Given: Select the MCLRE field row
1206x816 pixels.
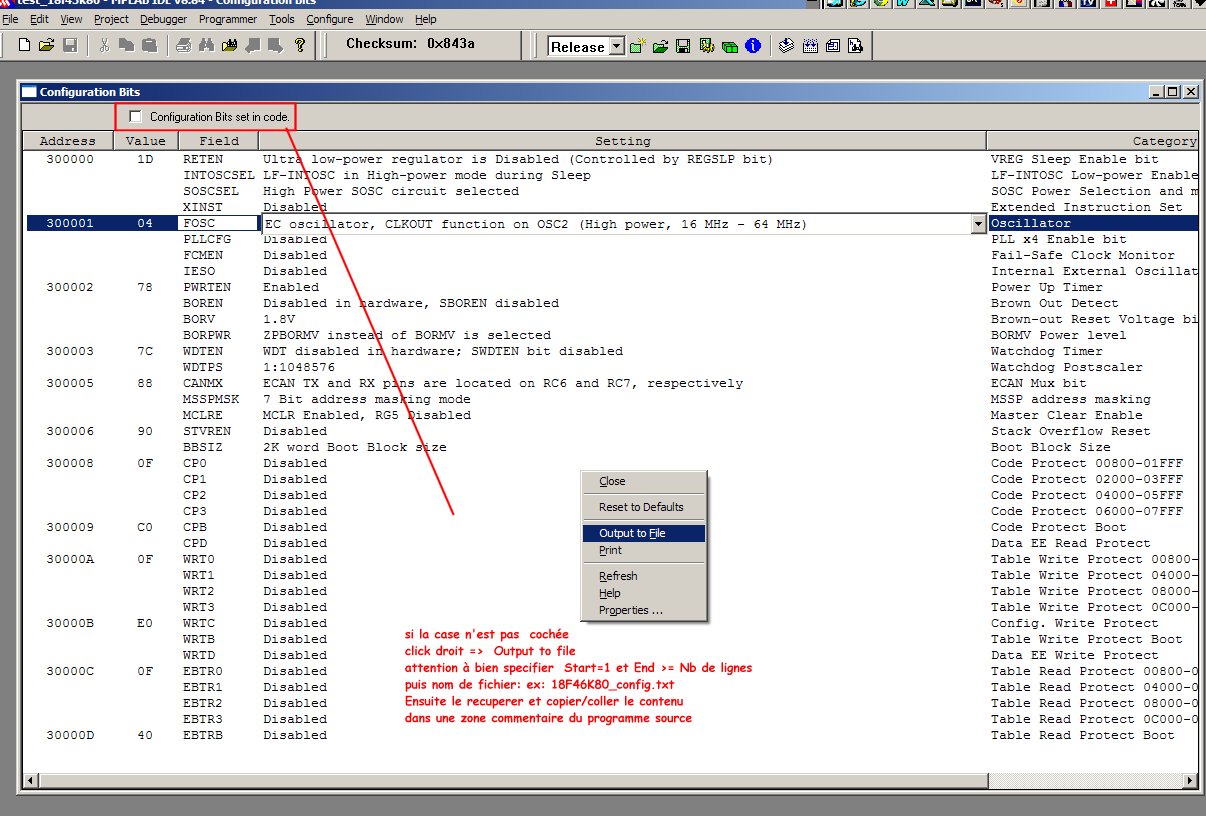Looking at the screenshot, I should click(610, 415).
